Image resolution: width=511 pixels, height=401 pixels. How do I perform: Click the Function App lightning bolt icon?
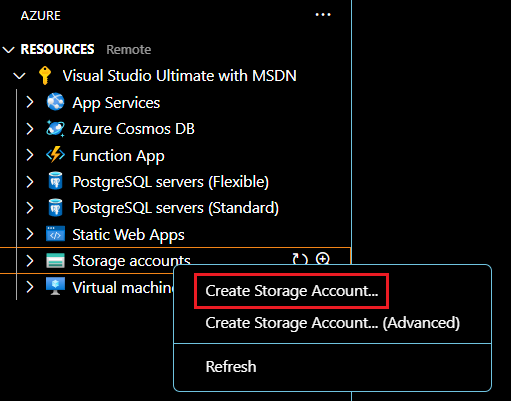55,155
